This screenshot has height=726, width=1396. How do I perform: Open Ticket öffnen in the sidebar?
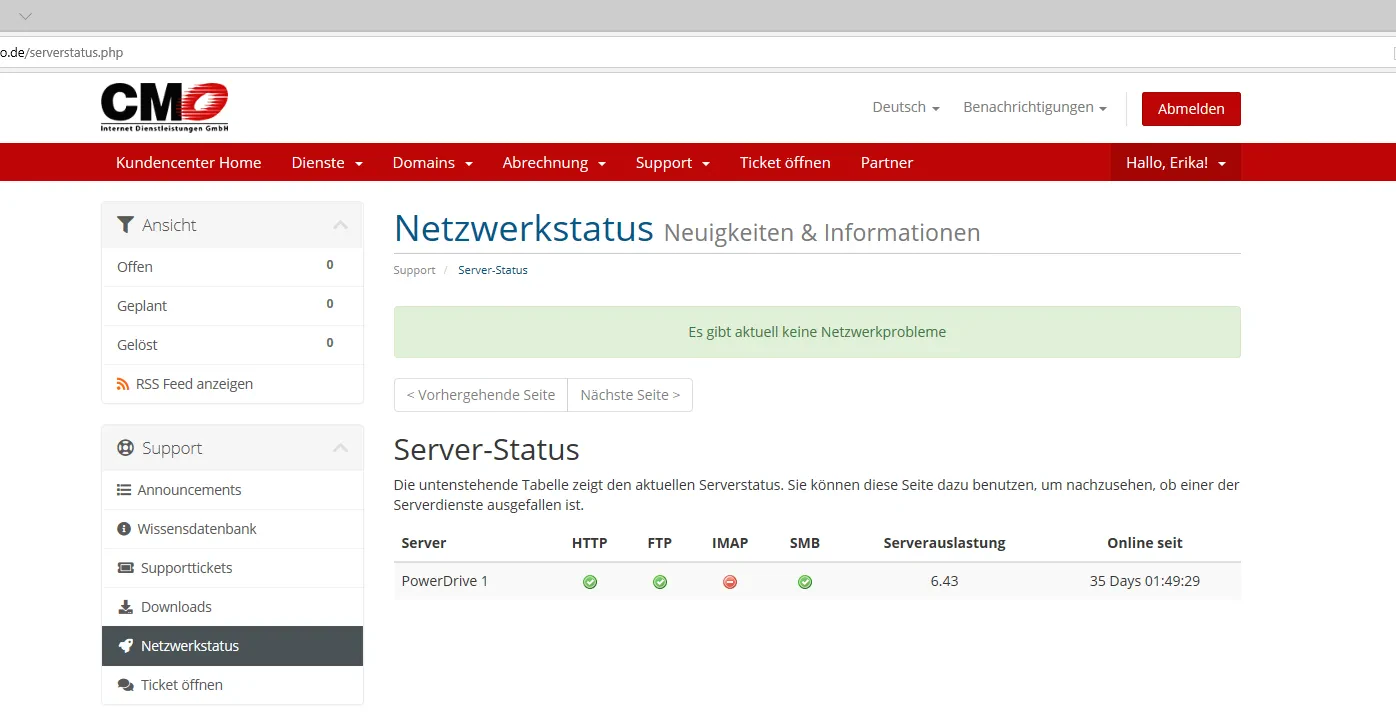click(232, 685)
